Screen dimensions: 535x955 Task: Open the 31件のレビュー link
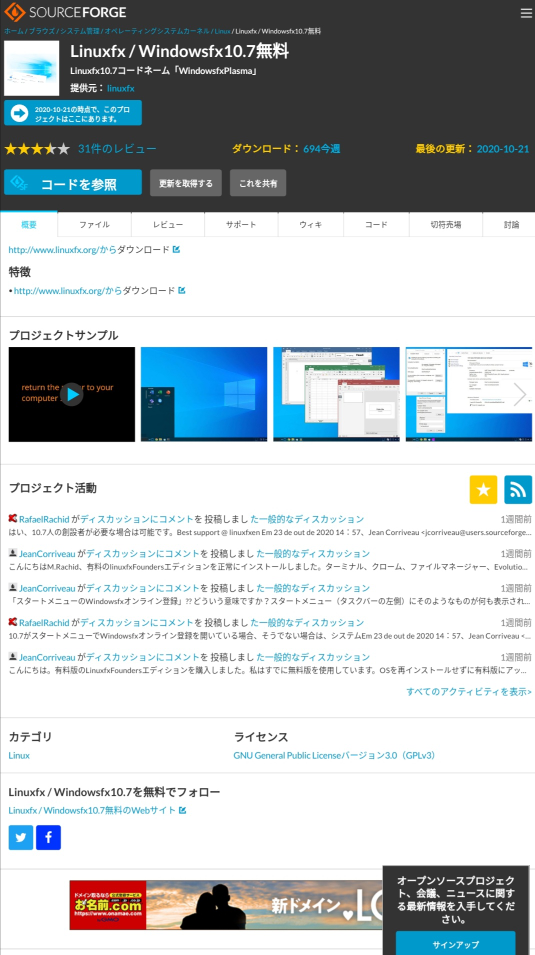[117, 149]
